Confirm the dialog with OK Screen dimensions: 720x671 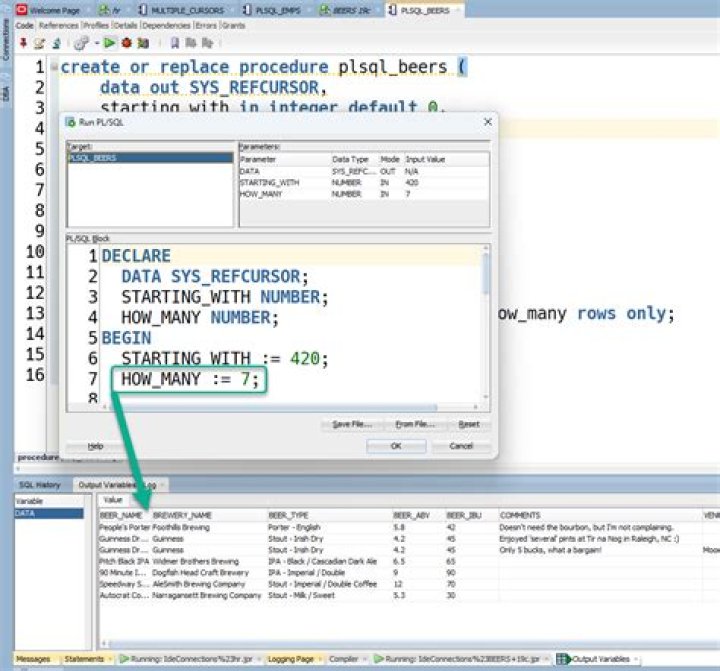pos(396,446)
